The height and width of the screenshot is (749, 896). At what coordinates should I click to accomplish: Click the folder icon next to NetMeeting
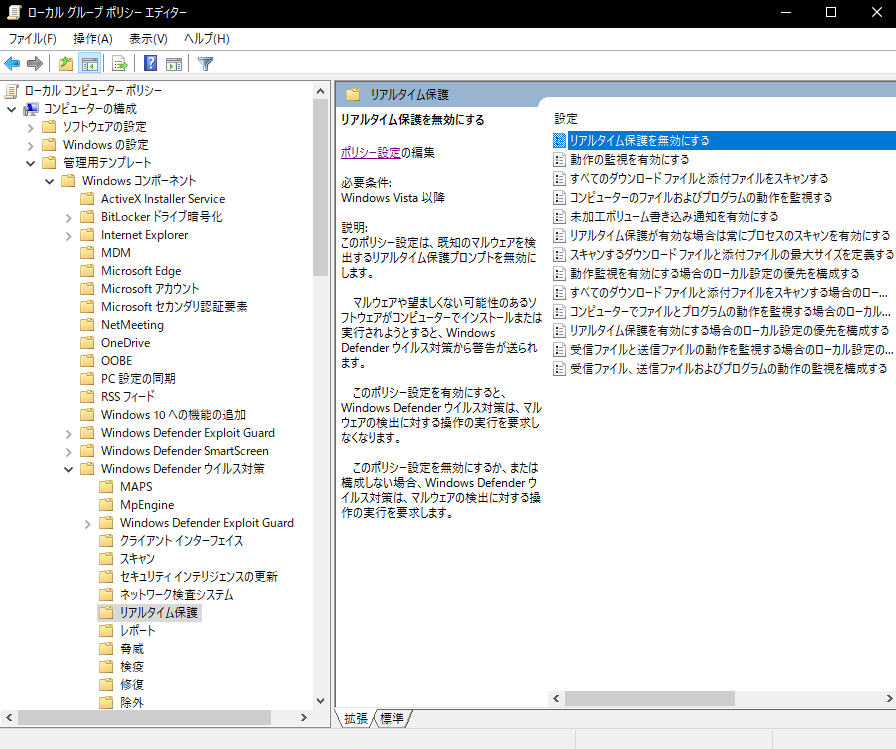[x=87, y=325]
